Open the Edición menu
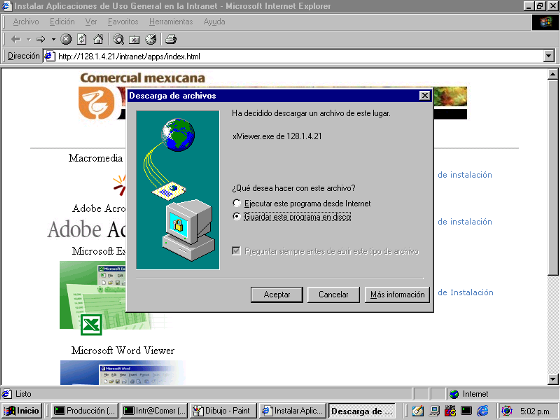The width and height of the screenshot is (560, 420). click(62, 22)
